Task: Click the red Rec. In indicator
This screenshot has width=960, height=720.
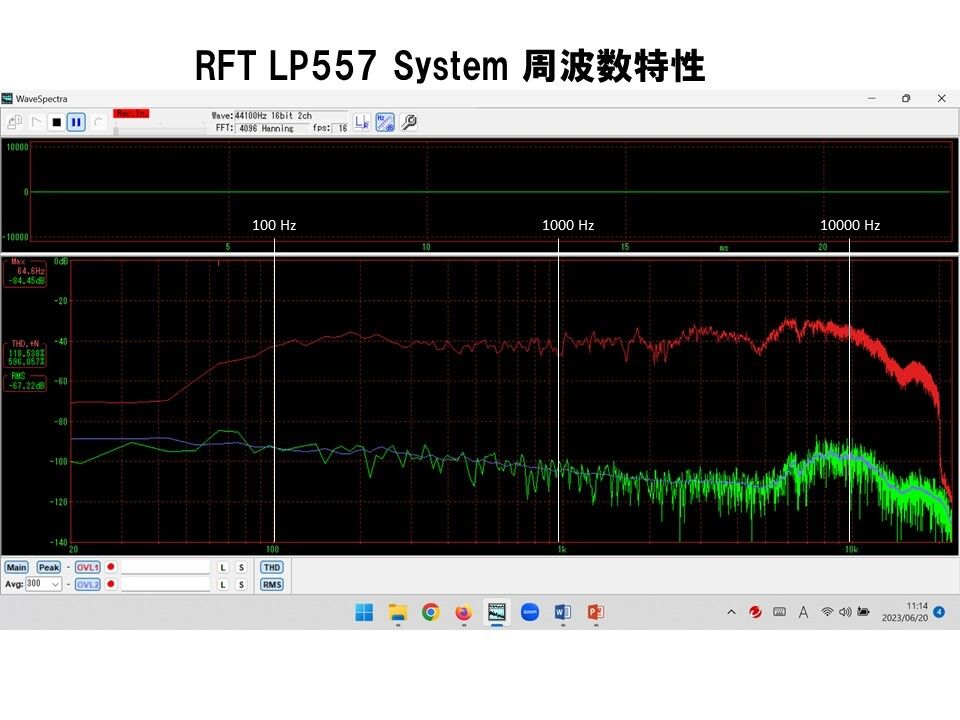Action: coord(131,113)
